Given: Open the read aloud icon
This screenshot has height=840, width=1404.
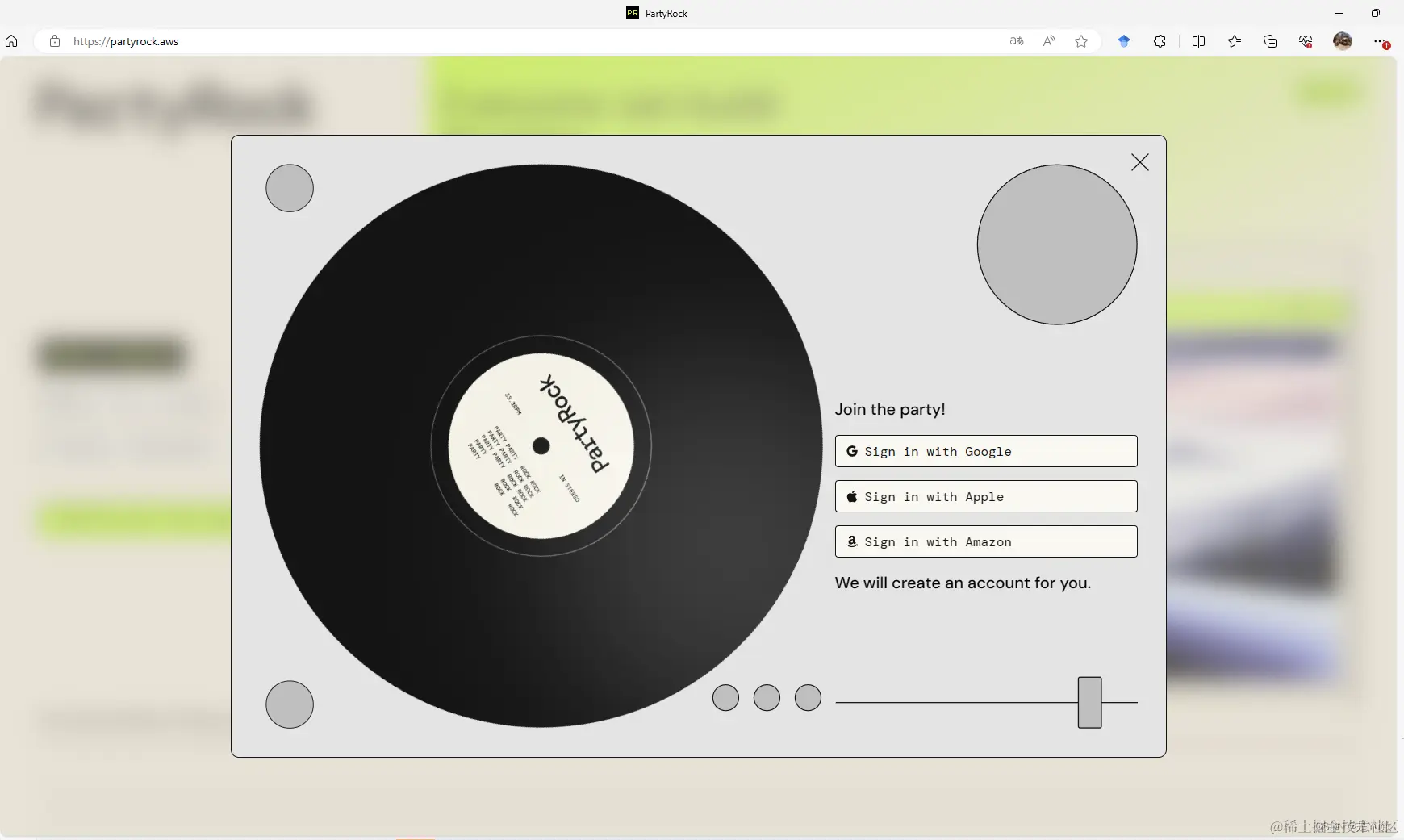Looking at the screenshot, I should pos(1049,41).
